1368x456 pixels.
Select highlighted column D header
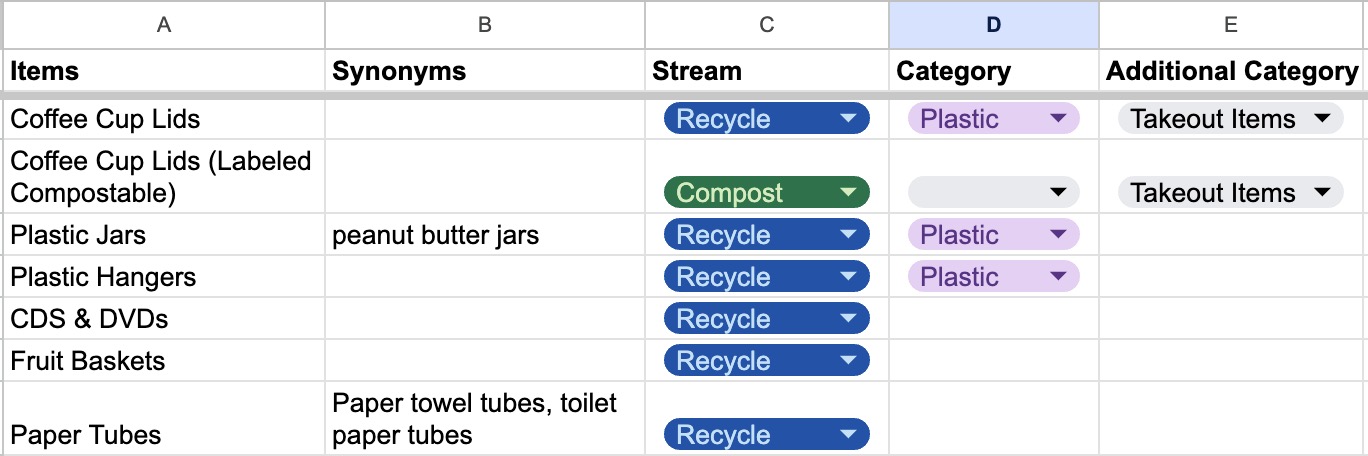(993, 25)
